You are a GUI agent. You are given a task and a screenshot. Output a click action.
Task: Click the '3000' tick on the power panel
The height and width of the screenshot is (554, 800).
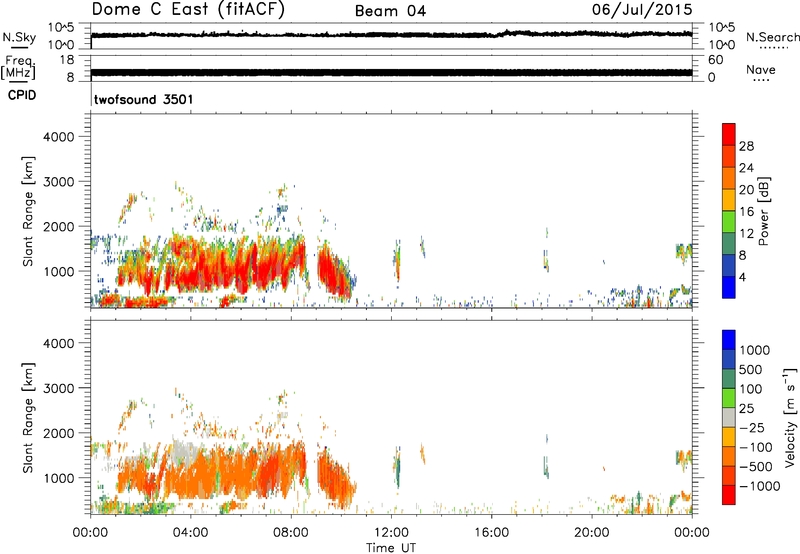pos(59,182)
